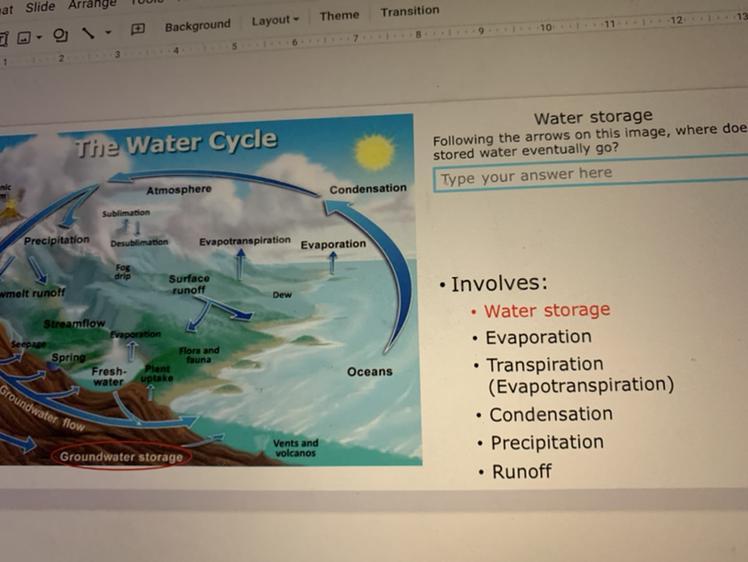Click the 'Atmosphere' label in diagram

point(179,190)
